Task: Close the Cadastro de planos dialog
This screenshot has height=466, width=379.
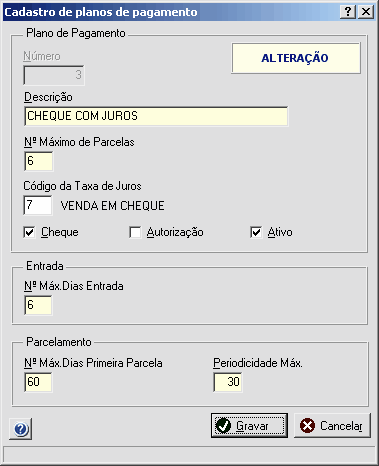Action: point(366,12)
